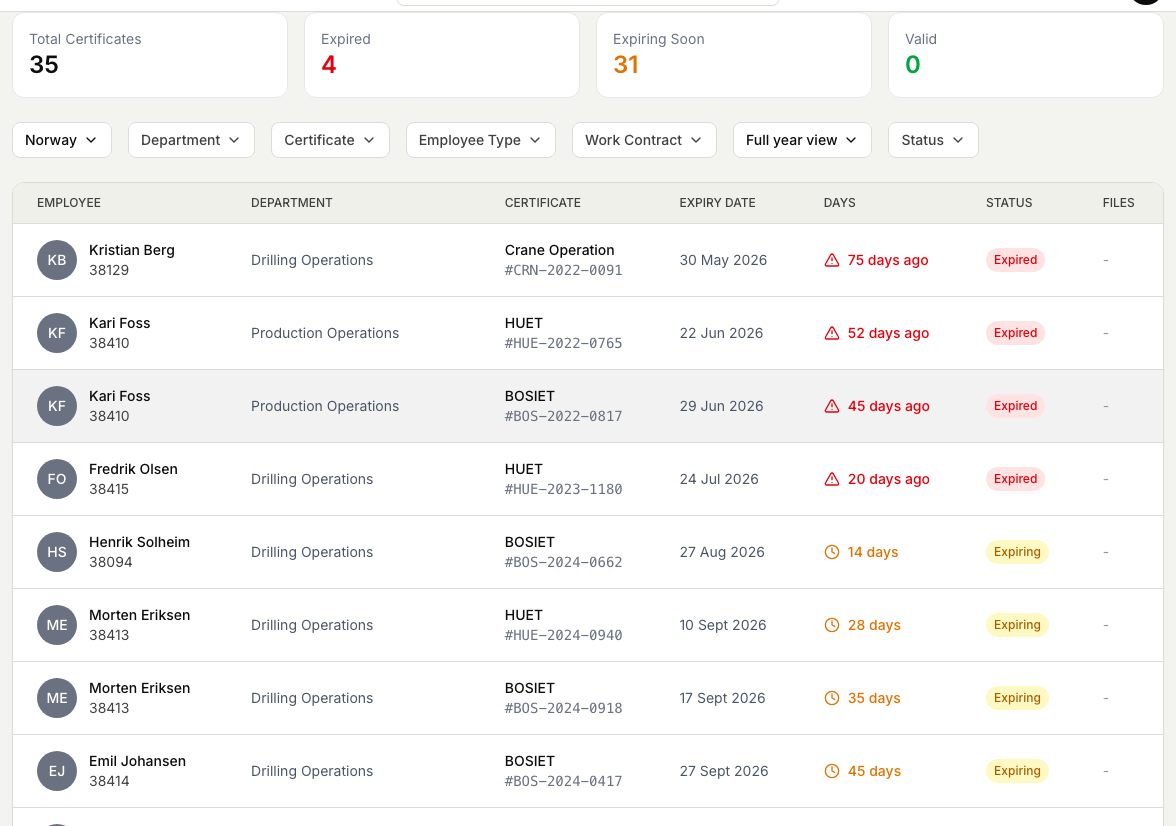Expand the Certificate filter dropdown
The width and height of the screenshot is (1176, 826).
(330, 140)
